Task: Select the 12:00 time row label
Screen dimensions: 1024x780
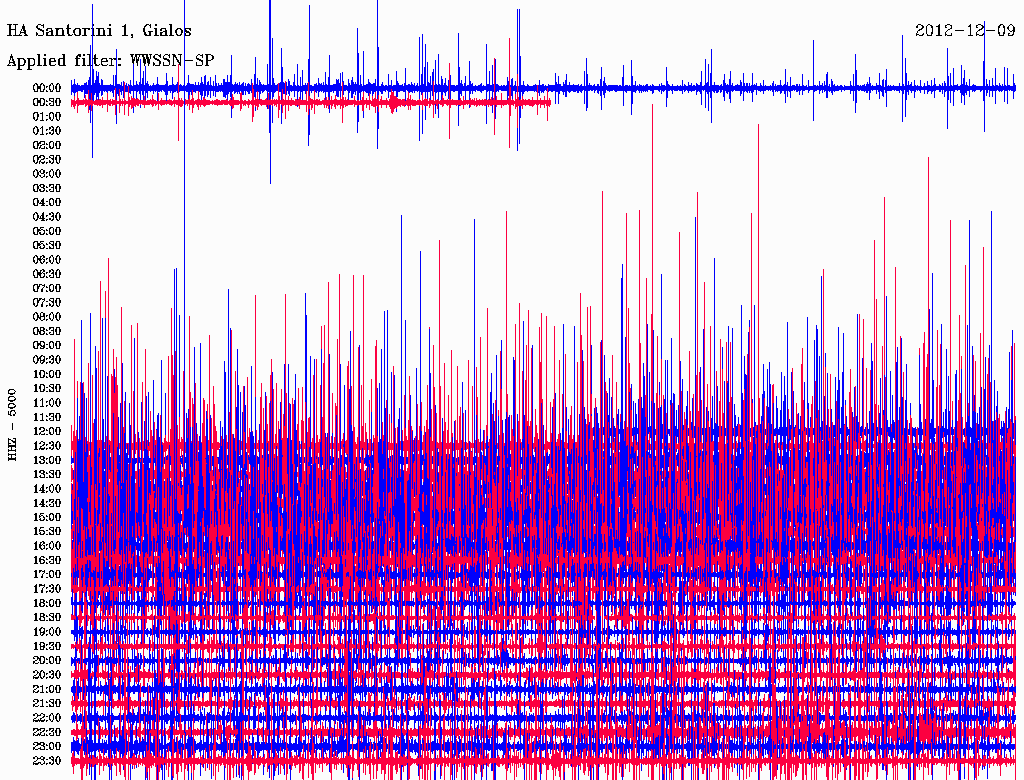Action: point(47,431)
